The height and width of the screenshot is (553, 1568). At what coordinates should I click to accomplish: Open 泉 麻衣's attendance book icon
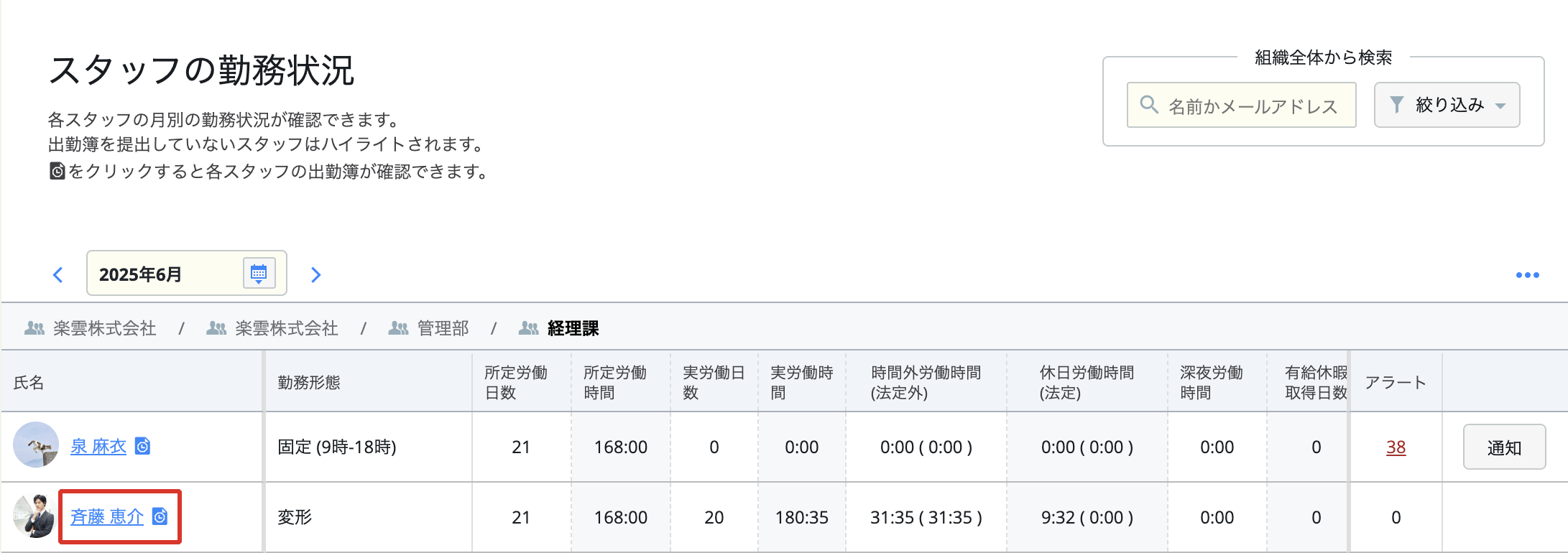pyautogui.click(x=143, y=447)
